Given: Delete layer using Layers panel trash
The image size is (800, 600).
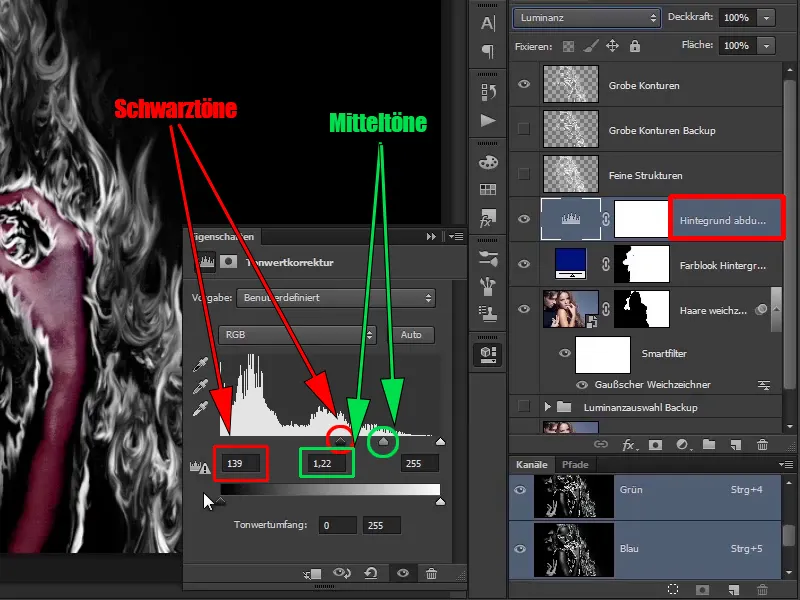Looking at the screenshot, I should (762, 444).
